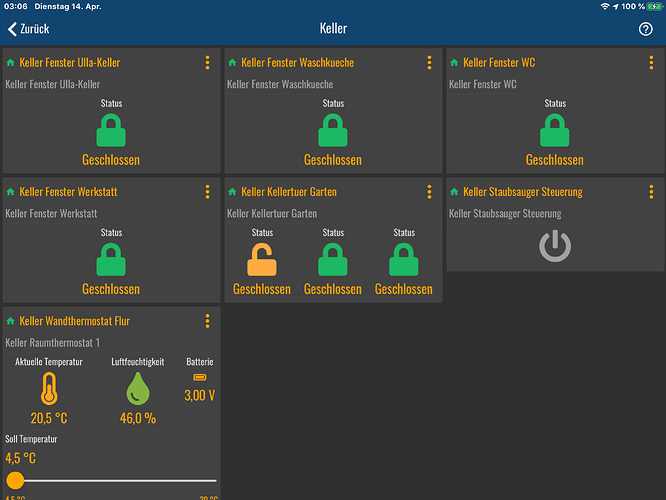The image size is (666, 500).
Task: Click the Keller Fenster Ulla-Keller green lock icon
Action: 111,131
